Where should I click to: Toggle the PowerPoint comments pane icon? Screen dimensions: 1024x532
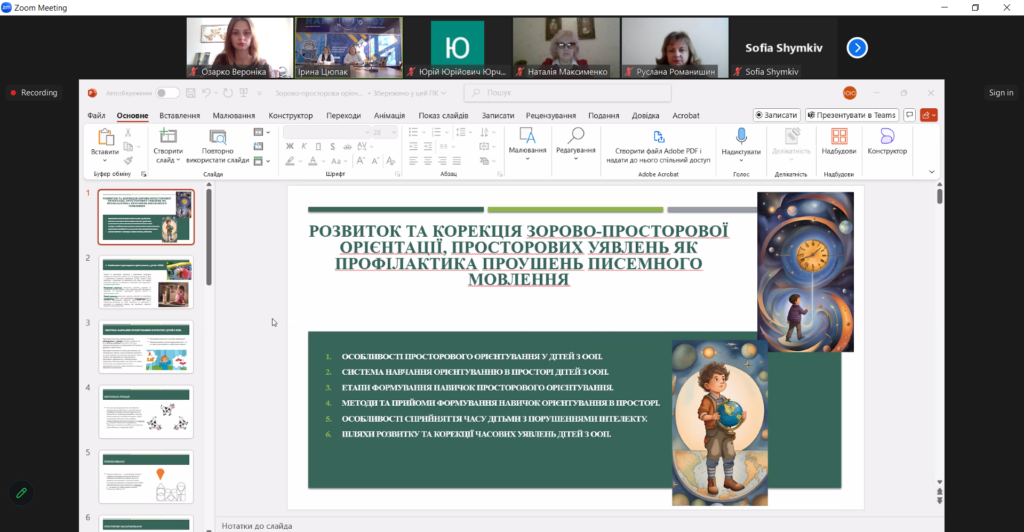point(909,115)
